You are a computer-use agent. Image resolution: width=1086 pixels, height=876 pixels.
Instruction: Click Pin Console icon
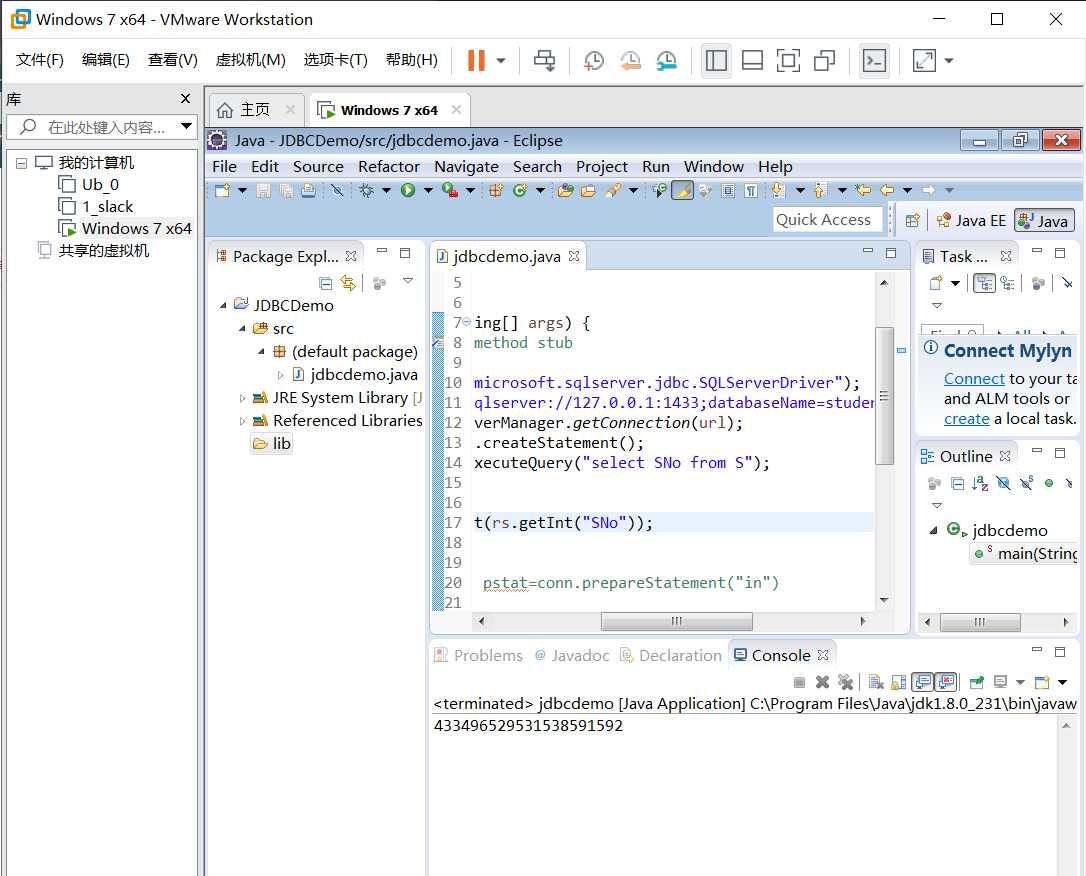pos(977,682)
